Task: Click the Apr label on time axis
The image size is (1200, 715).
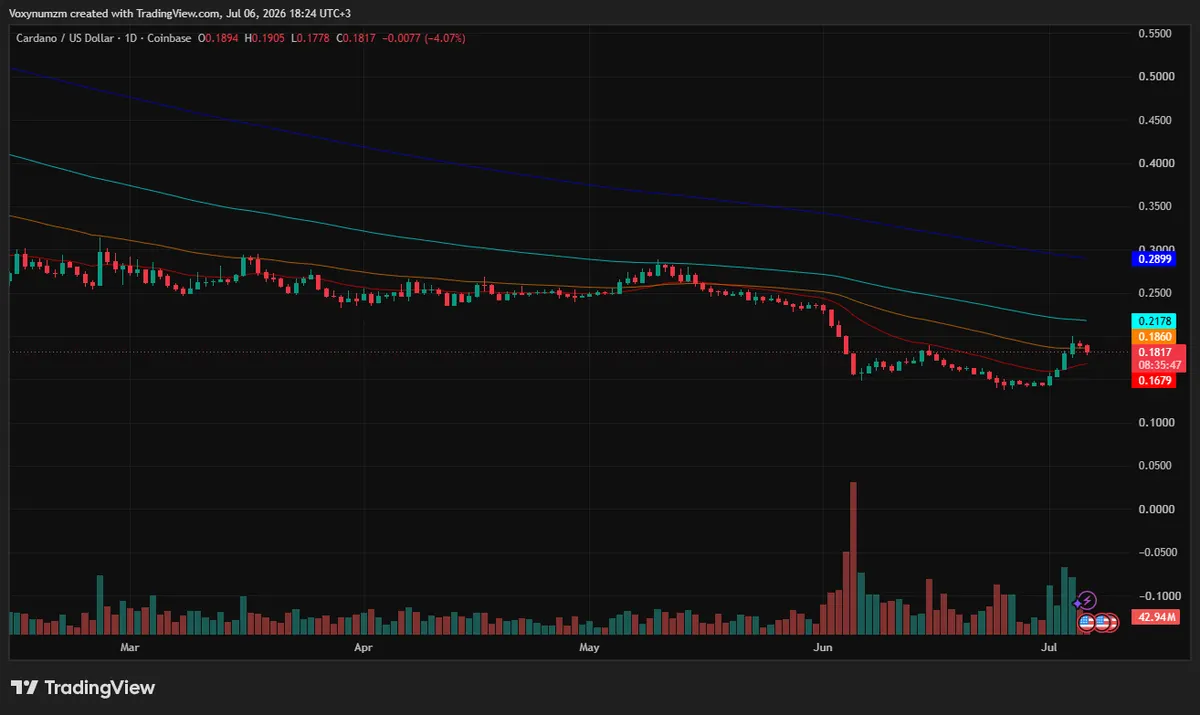Action: pyautogui.click(x=363, y=648)
